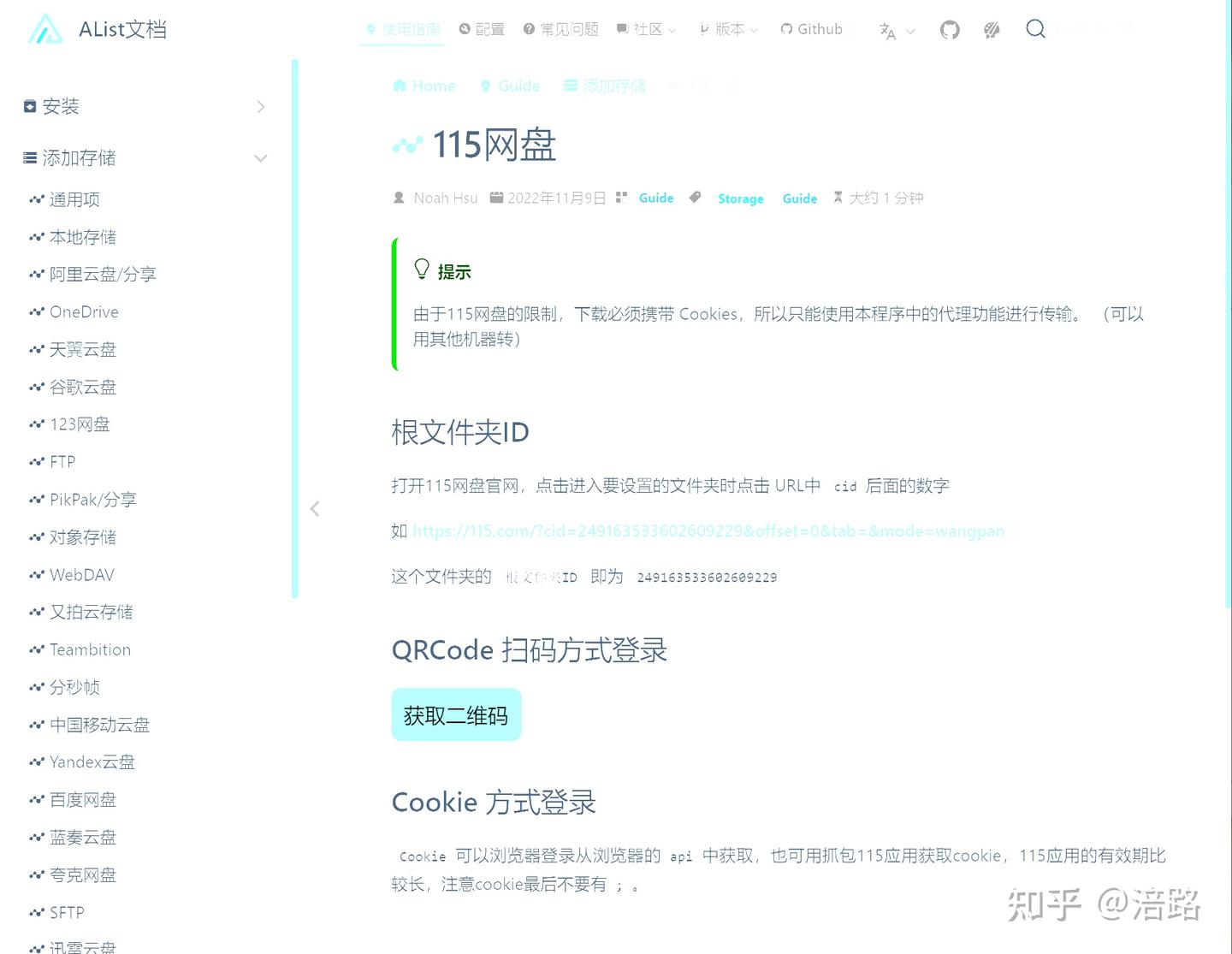Open 123网盘 in the sidebar

coord(70,424)
